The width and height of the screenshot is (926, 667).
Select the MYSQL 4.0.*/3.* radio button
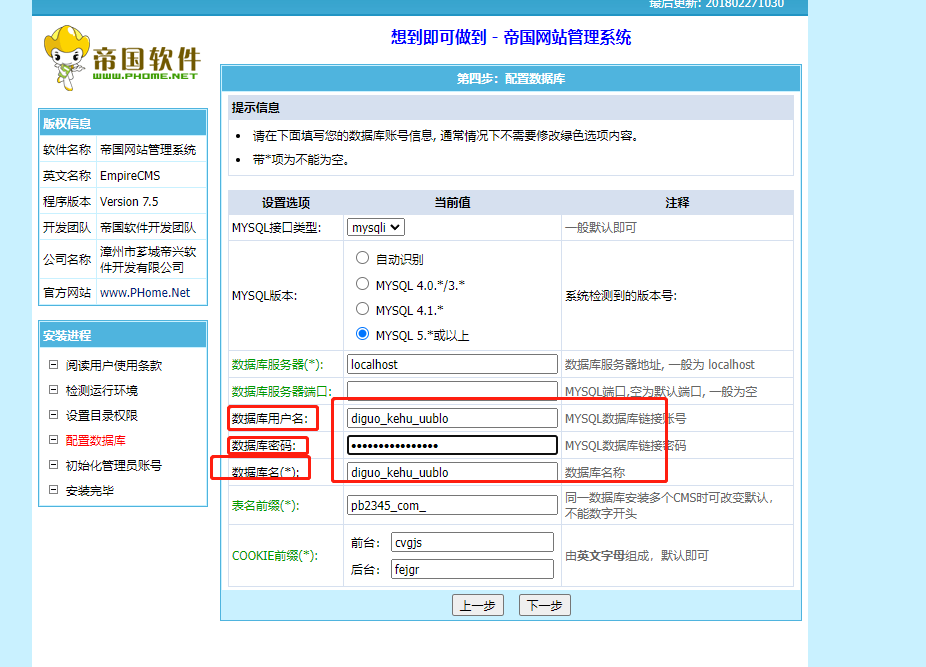click(x=362, y=284)
